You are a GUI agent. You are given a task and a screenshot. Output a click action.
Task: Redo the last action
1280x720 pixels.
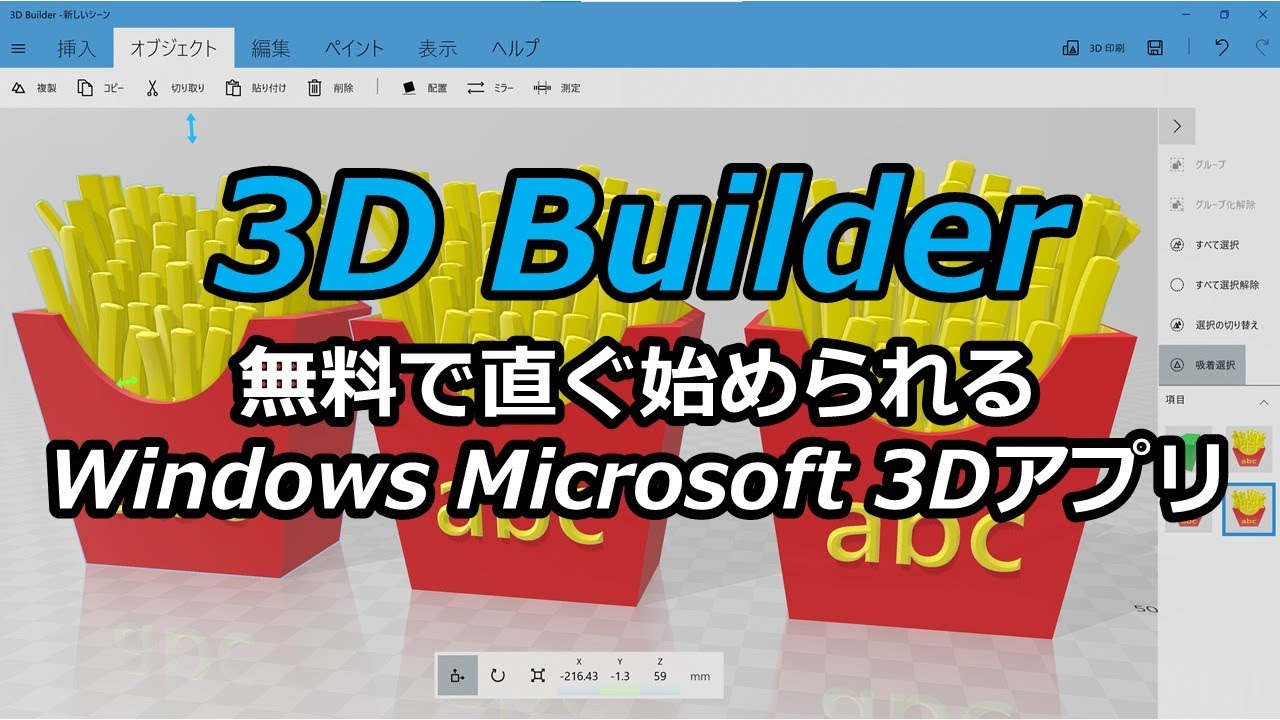pyautogui.click(x=1262, y=48)
